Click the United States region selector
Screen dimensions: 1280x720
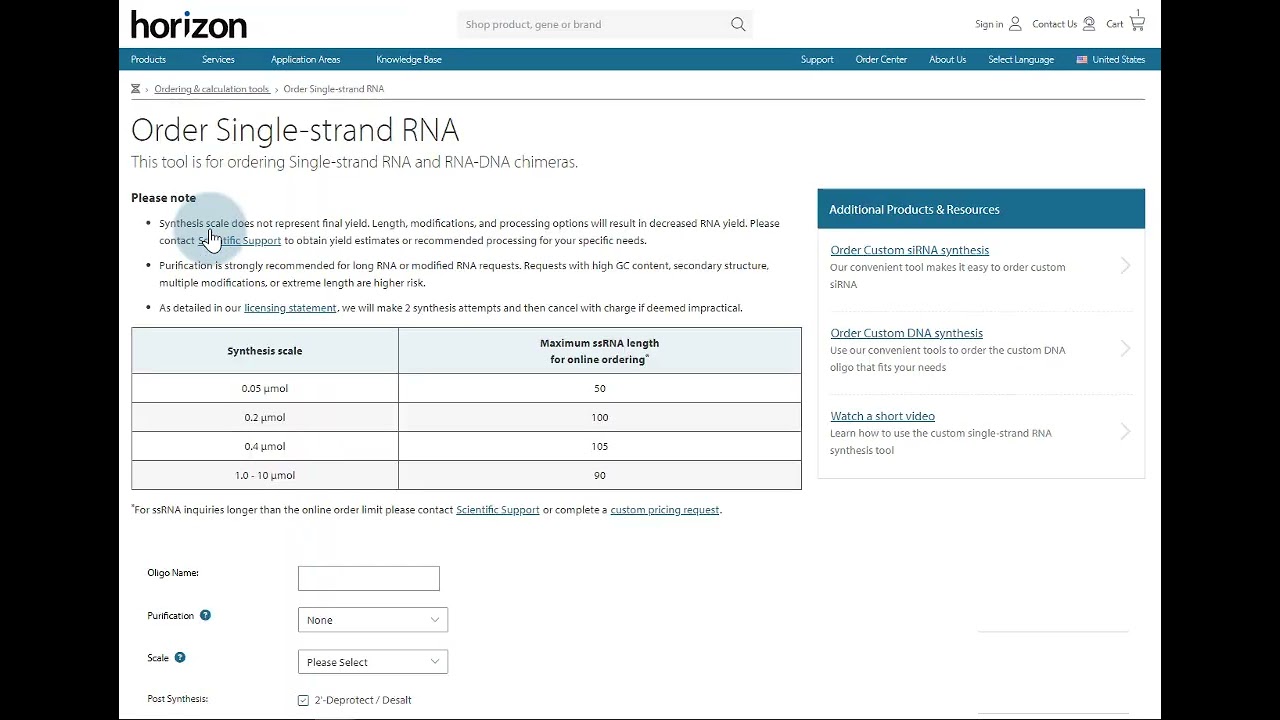point(1110,59)
